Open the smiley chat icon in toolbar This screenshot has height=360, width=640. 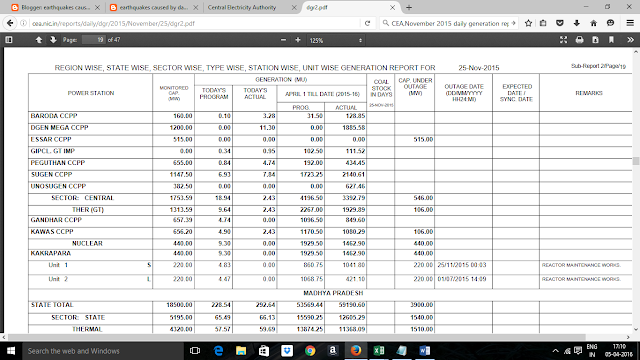[610, 23]
